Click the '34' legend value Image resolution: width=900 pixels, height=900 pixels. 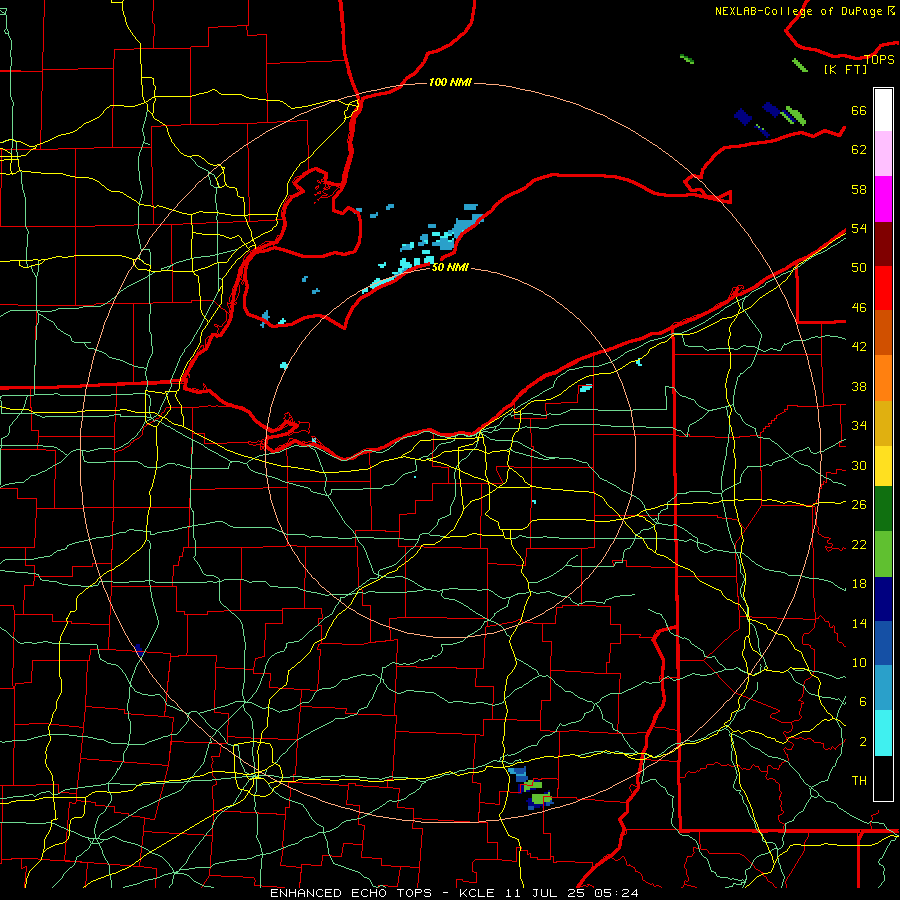[x=859, y=426]
